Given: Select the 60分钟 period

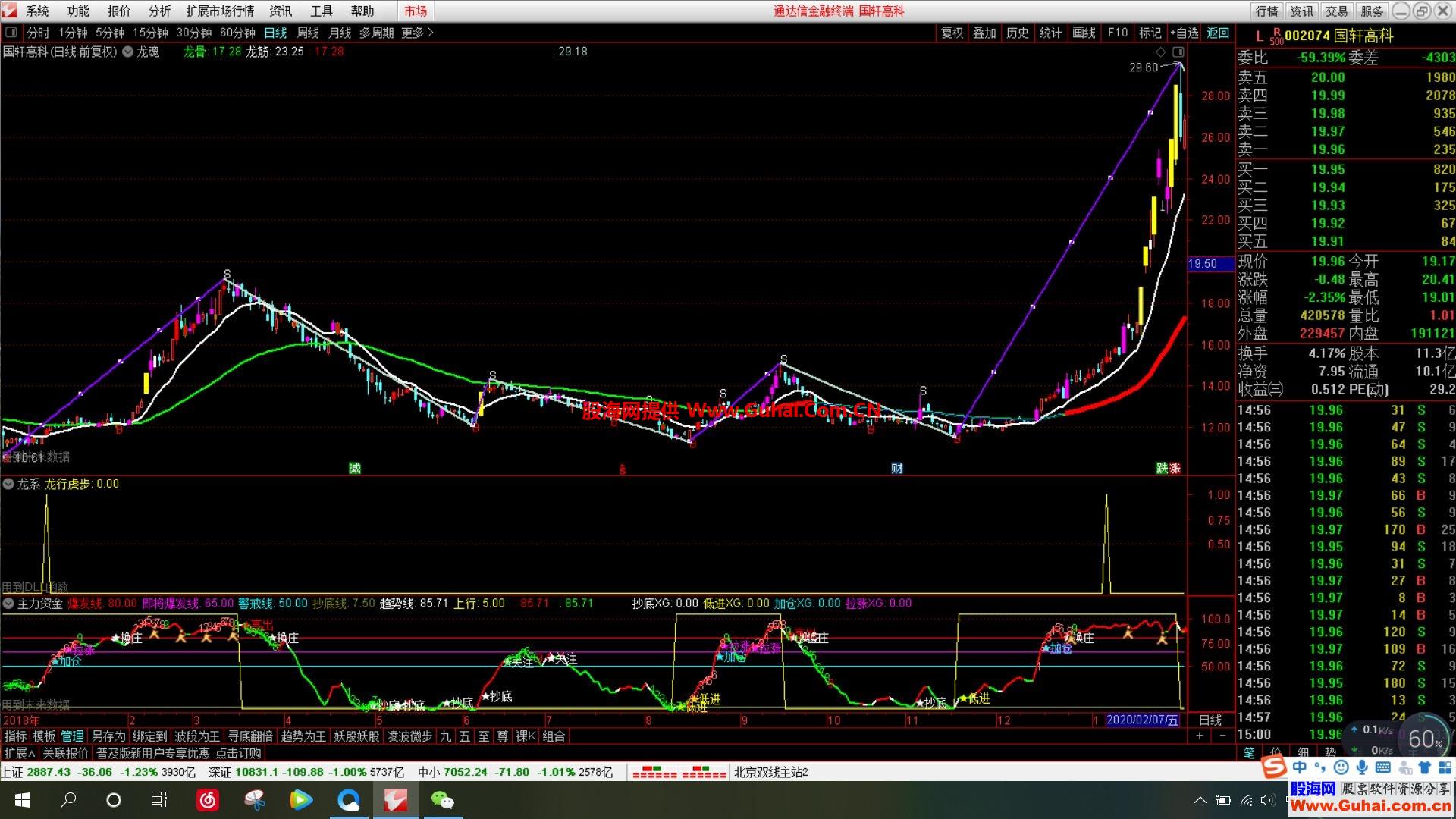Looking at the screenshot, I should (x=237, y=33).
